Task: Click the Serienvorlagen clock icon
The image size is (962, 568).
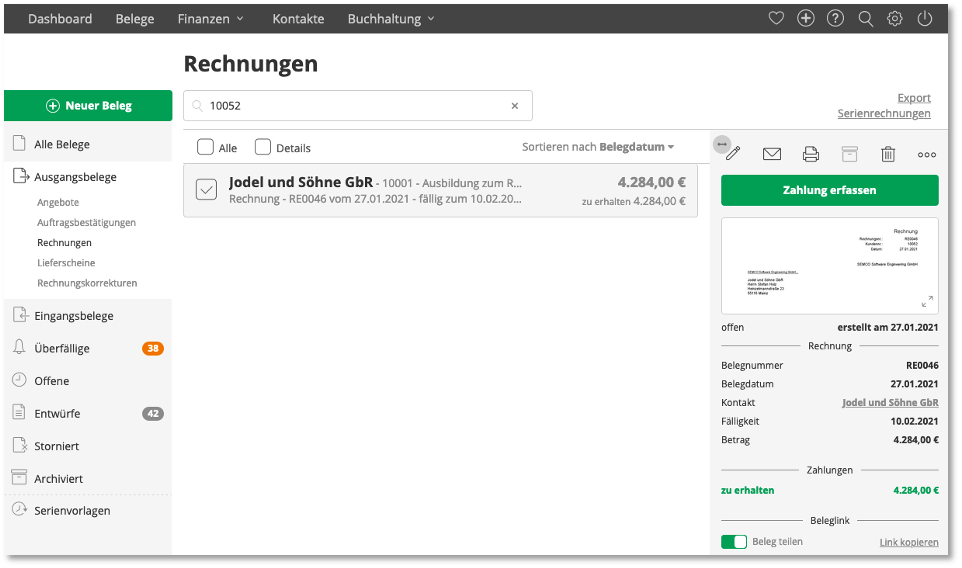Action: [x=20, y=509]
